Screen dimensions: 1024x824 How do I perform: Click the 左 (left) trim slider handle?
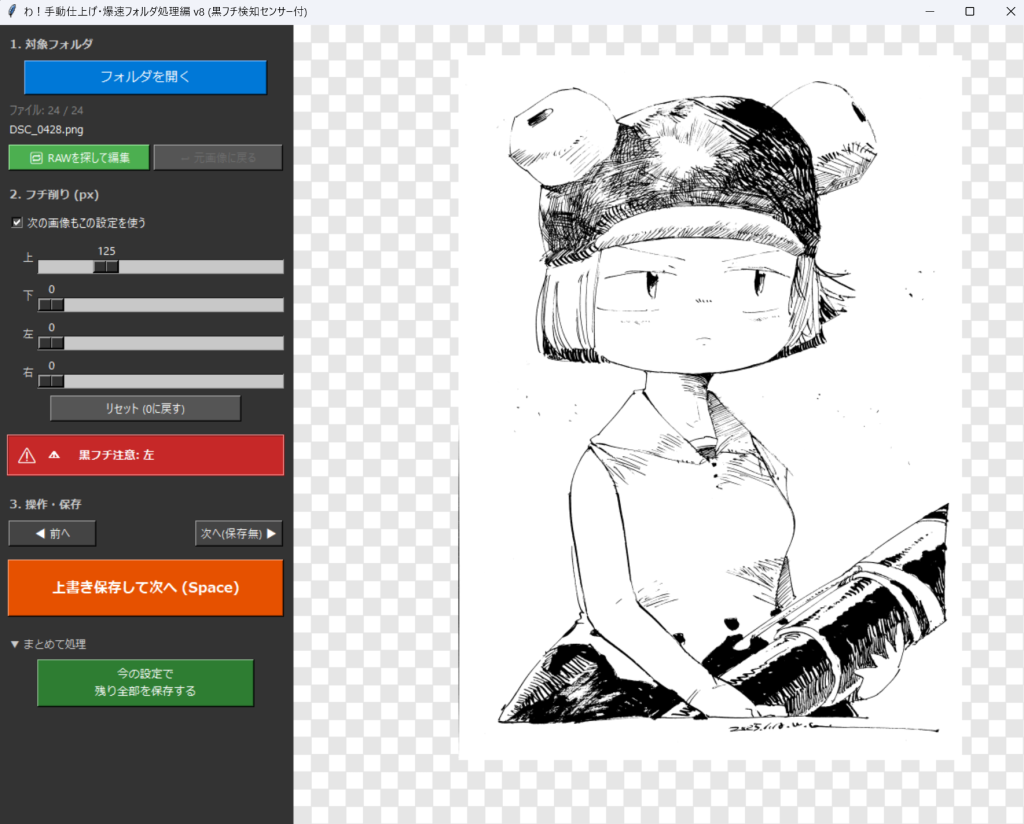click(51, 343)
